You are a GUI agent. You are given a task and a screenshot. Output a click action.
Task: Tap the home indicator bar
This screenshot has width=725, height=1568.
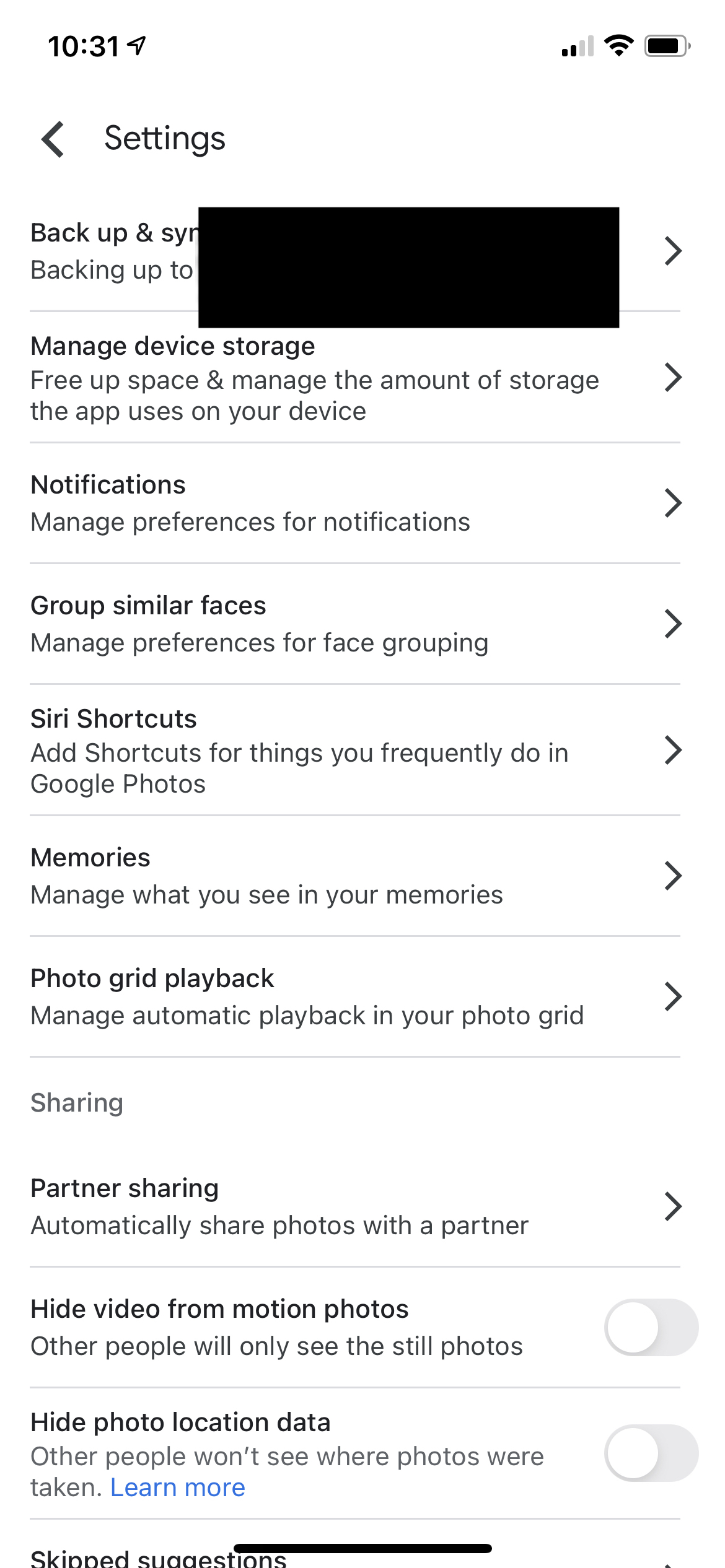[x=362, y=1548]
